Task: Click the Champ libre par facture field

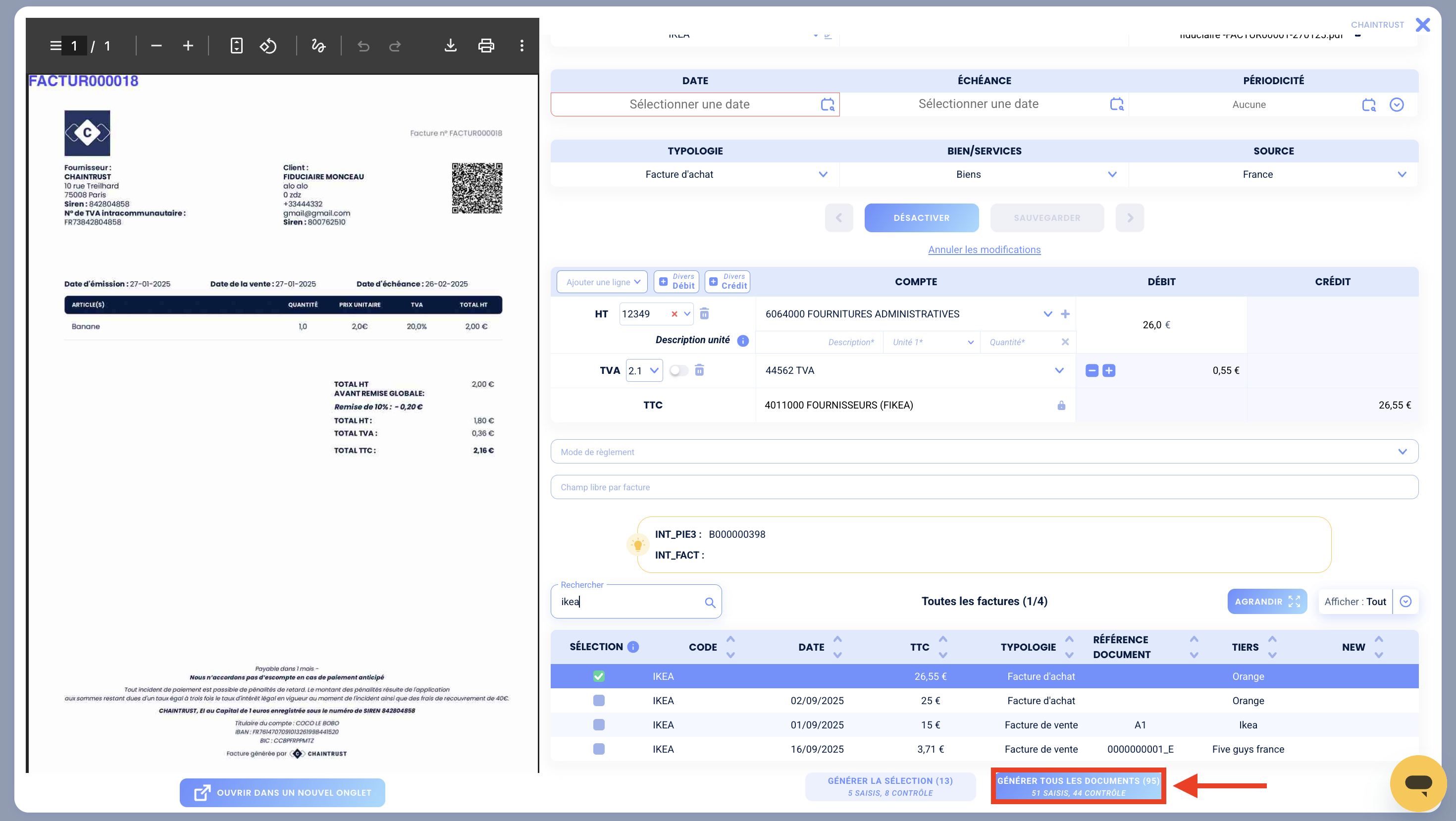Action: [984, 487]
